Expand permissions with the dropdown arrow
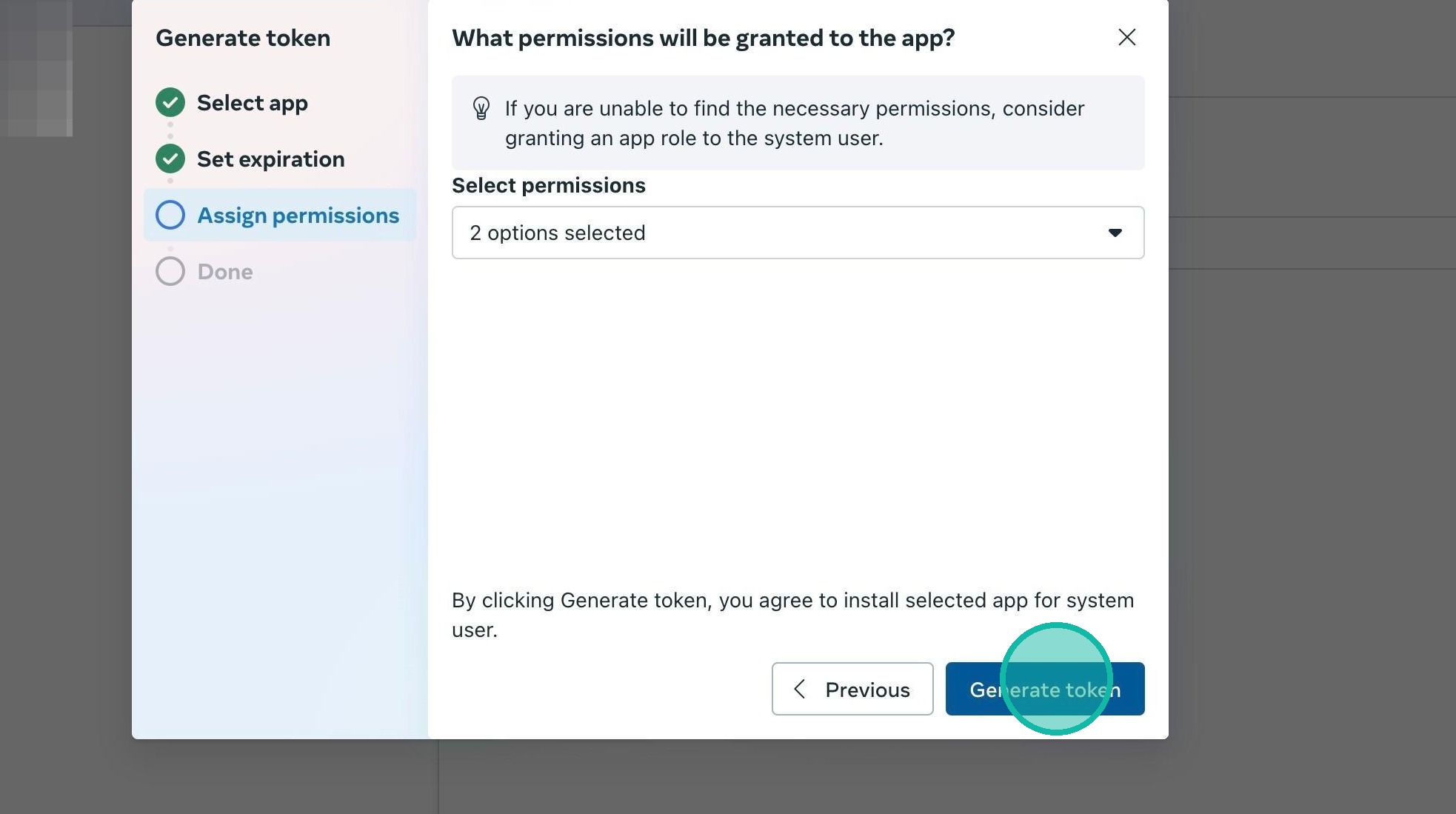The image size is (1456, 814). click(1115, 233)
